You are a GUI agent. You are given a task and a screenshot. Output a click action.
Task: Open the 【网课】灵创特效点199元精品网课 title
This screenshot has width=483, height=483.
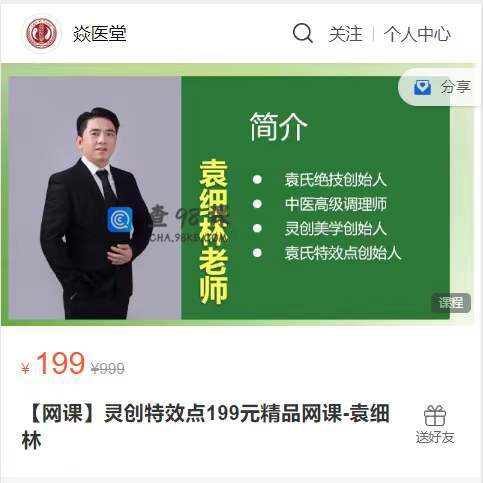tap(206, 427)
